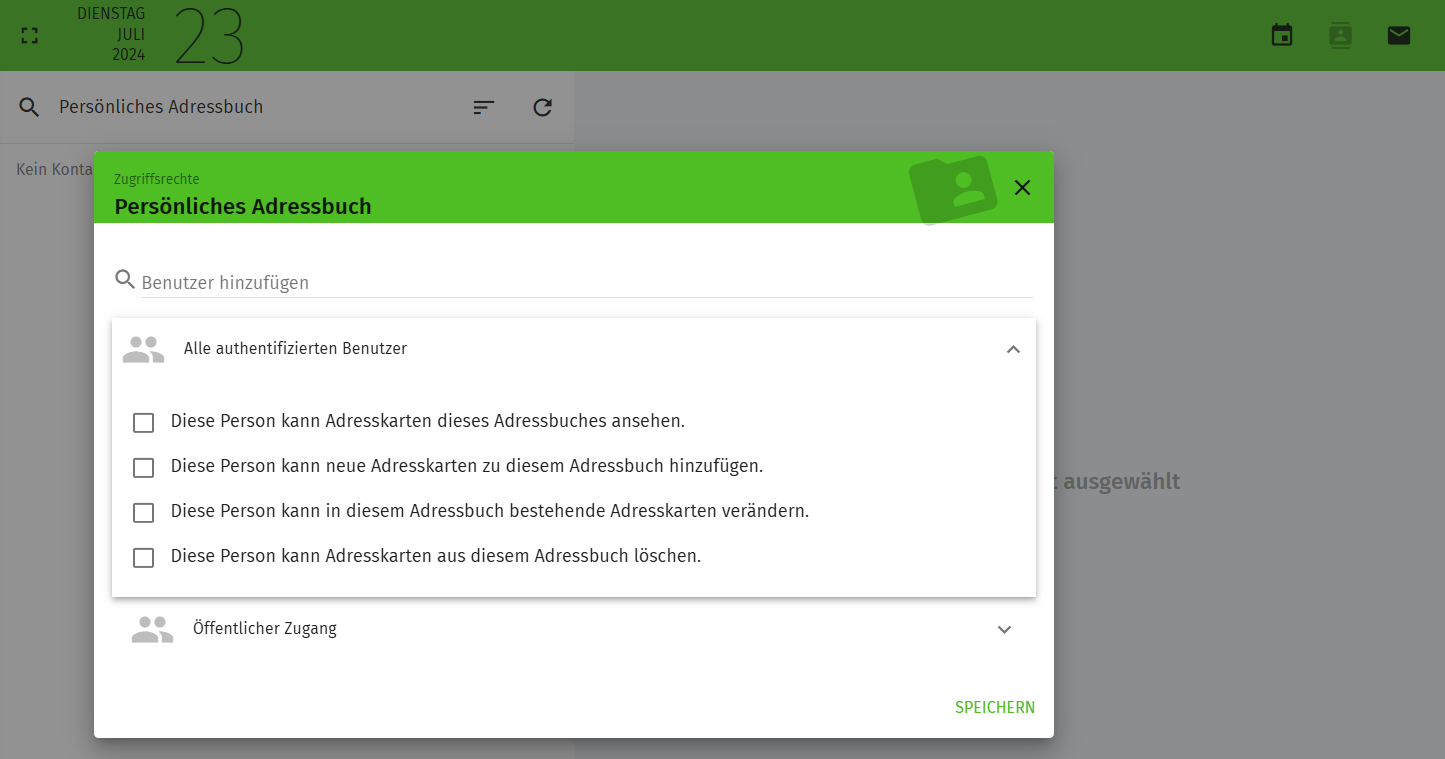Open the Address Book contacts icon
Screen dimensions: 1445x759
(x=1340, y=35)
